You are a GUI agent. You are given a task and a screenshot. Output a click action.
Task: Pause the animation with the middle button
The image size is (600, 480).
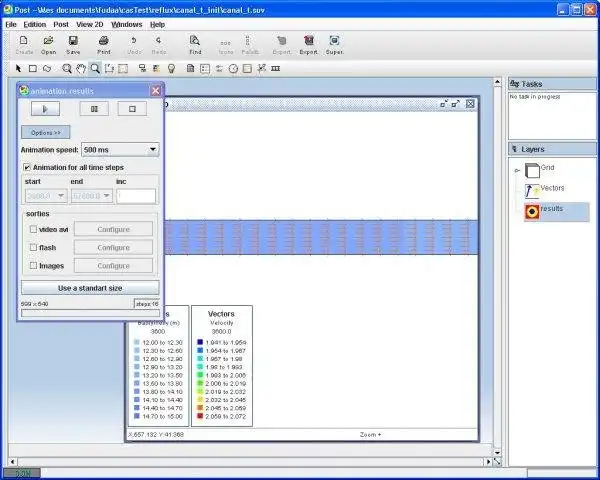coord(94,109)
